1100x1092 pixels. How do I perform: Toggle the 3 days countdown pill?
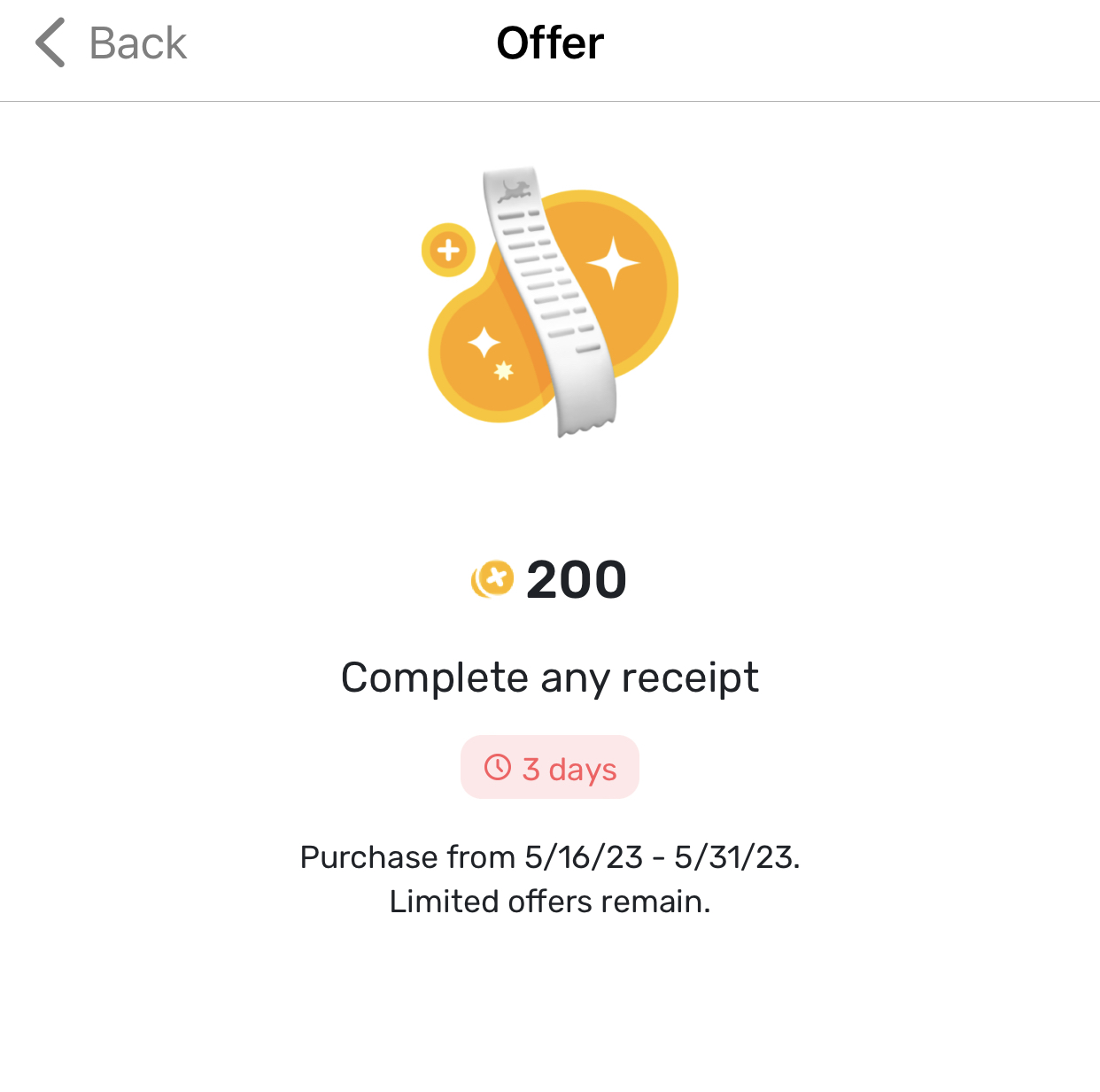click(549, 767)
